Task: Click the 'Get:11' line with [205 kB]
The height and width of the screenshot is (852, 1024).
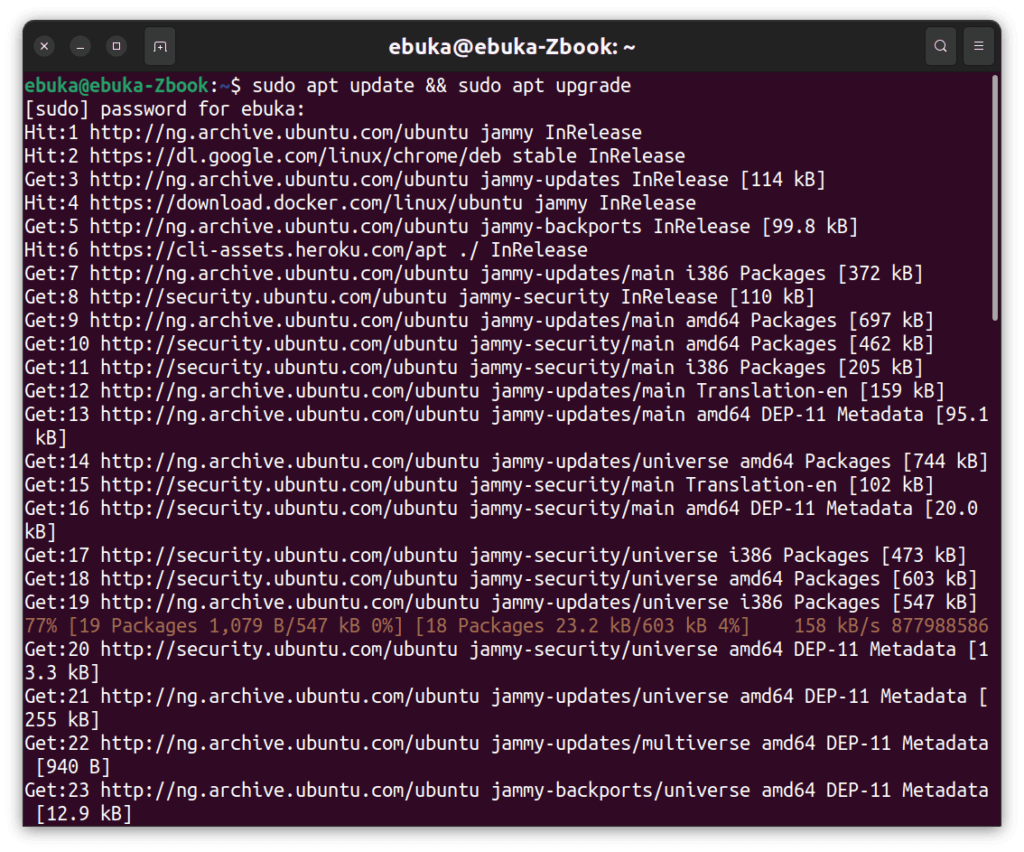Action: (x=473, y=368)
